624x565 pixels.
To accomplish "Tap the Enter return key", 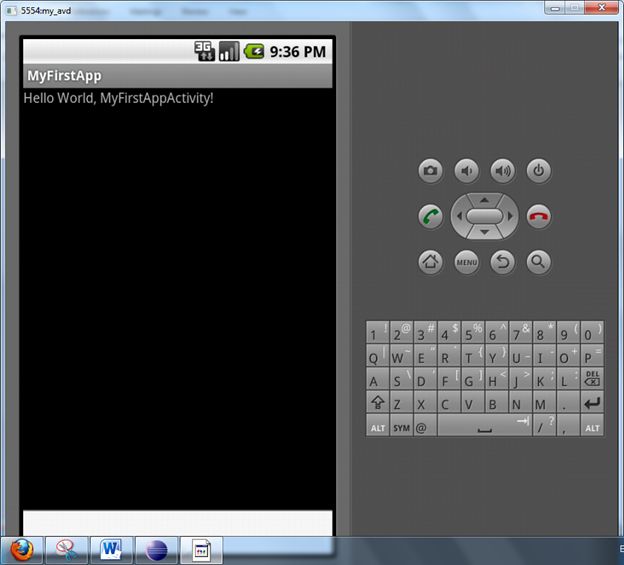I will point(592,402).
